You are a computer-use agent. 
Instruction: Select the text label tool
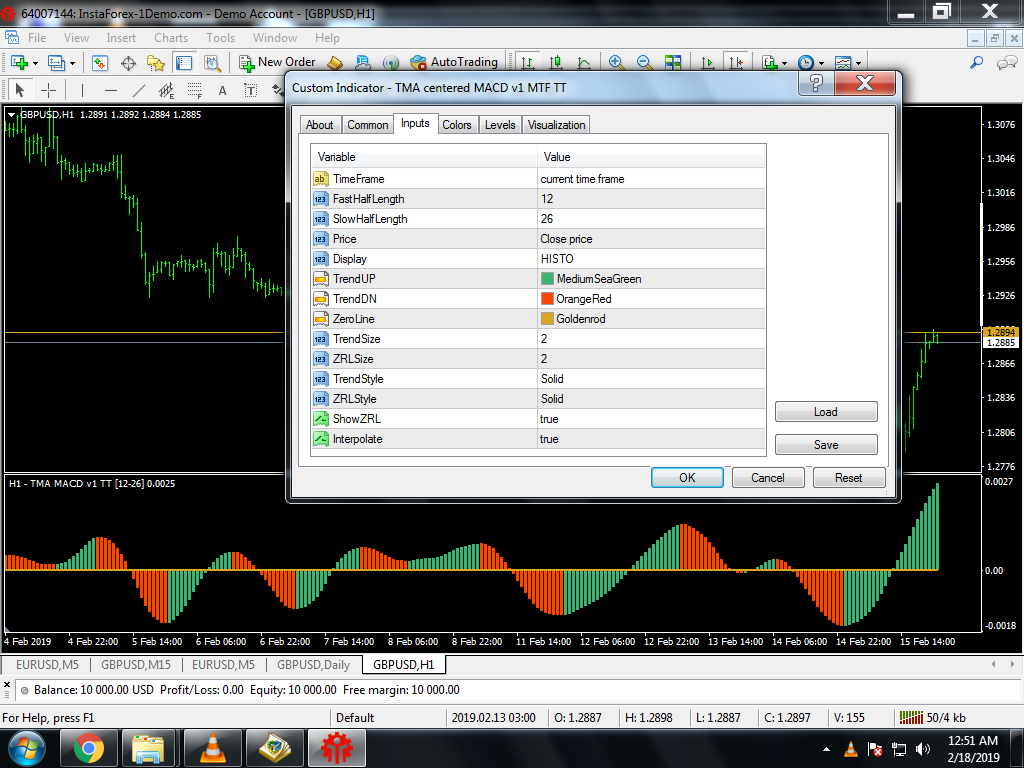[x=251, y=90]
